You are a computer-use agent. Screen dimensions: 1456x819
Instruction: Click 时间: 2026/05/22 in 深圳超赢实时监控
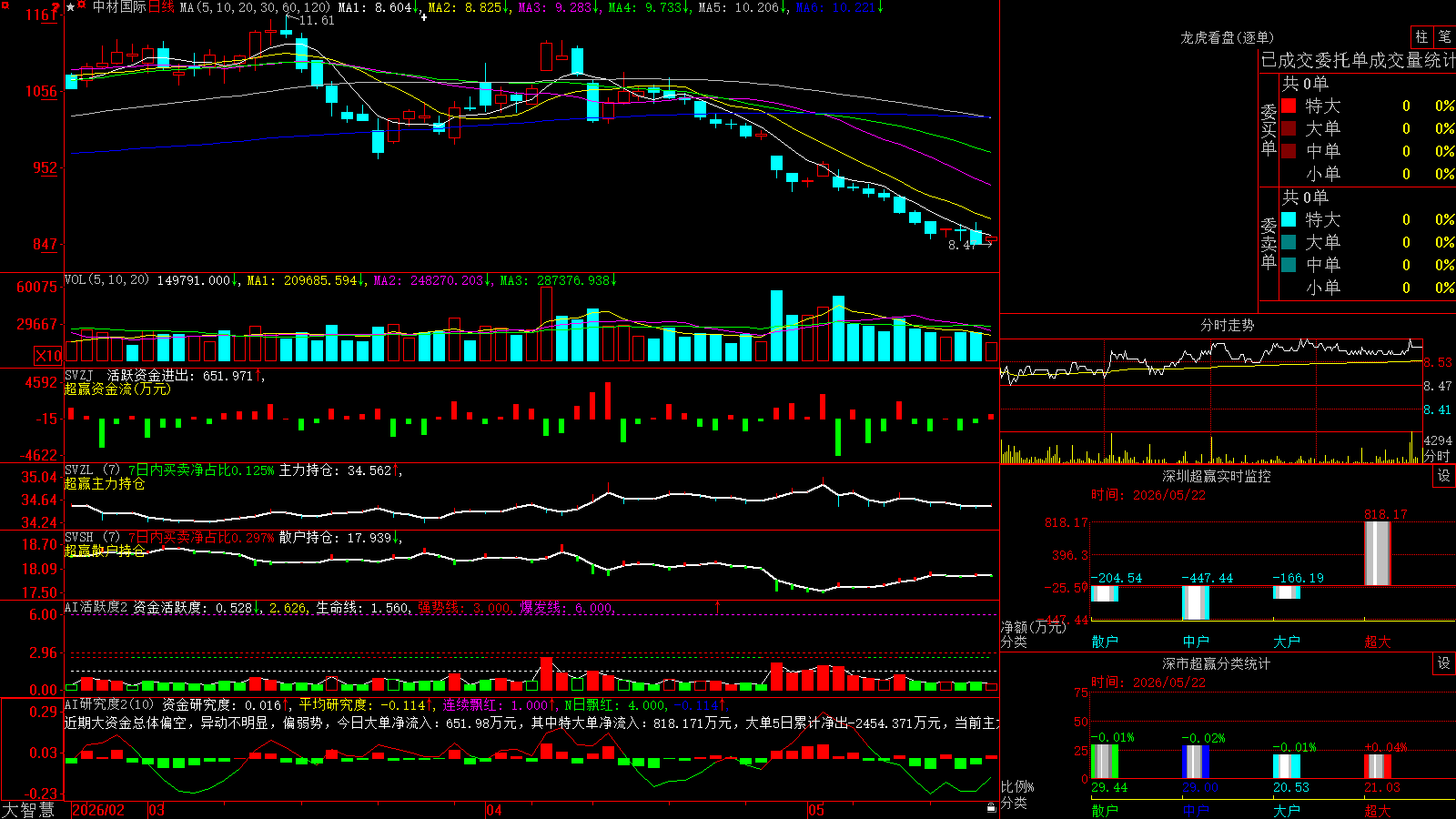[1148, 495]
